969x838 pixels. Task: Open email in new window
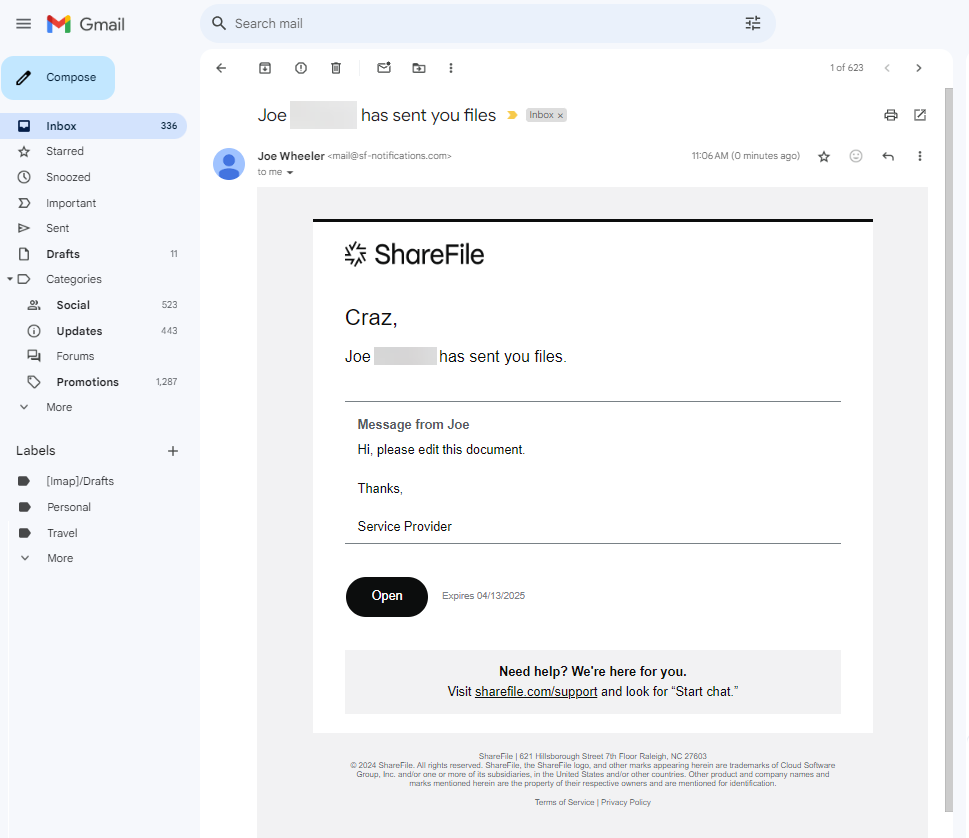[920, 115]
